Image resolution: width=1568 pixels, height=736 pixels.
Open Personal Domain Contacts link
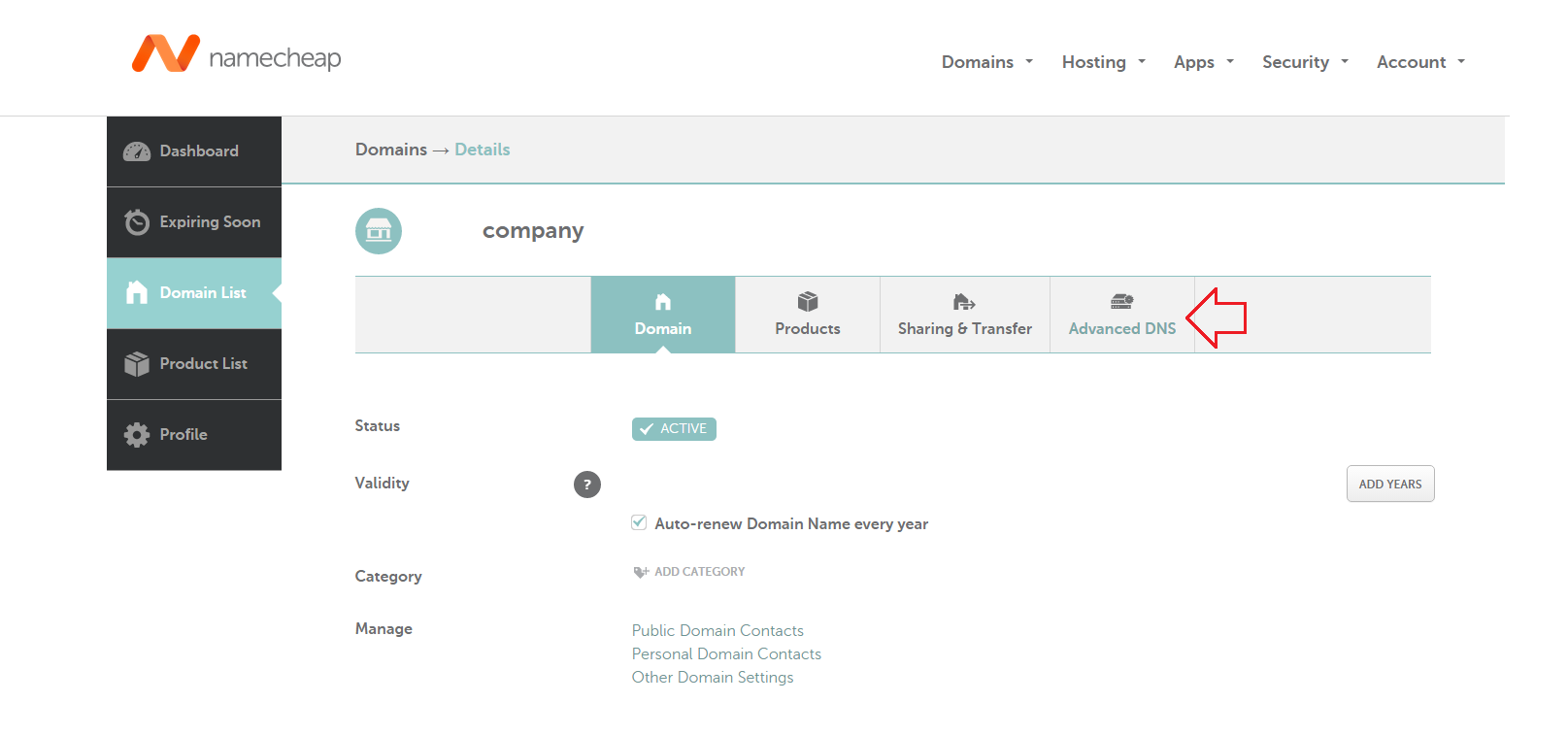(726, 653)
